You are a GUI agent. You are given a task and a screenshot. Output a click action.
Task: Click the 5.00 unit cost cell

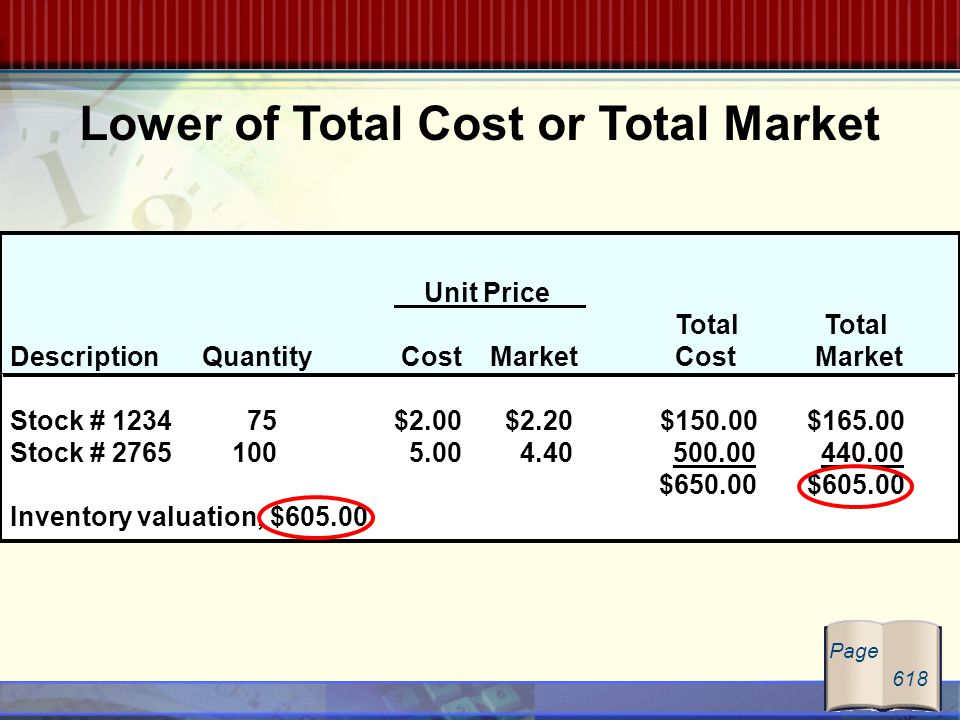(x=435, y=453)
